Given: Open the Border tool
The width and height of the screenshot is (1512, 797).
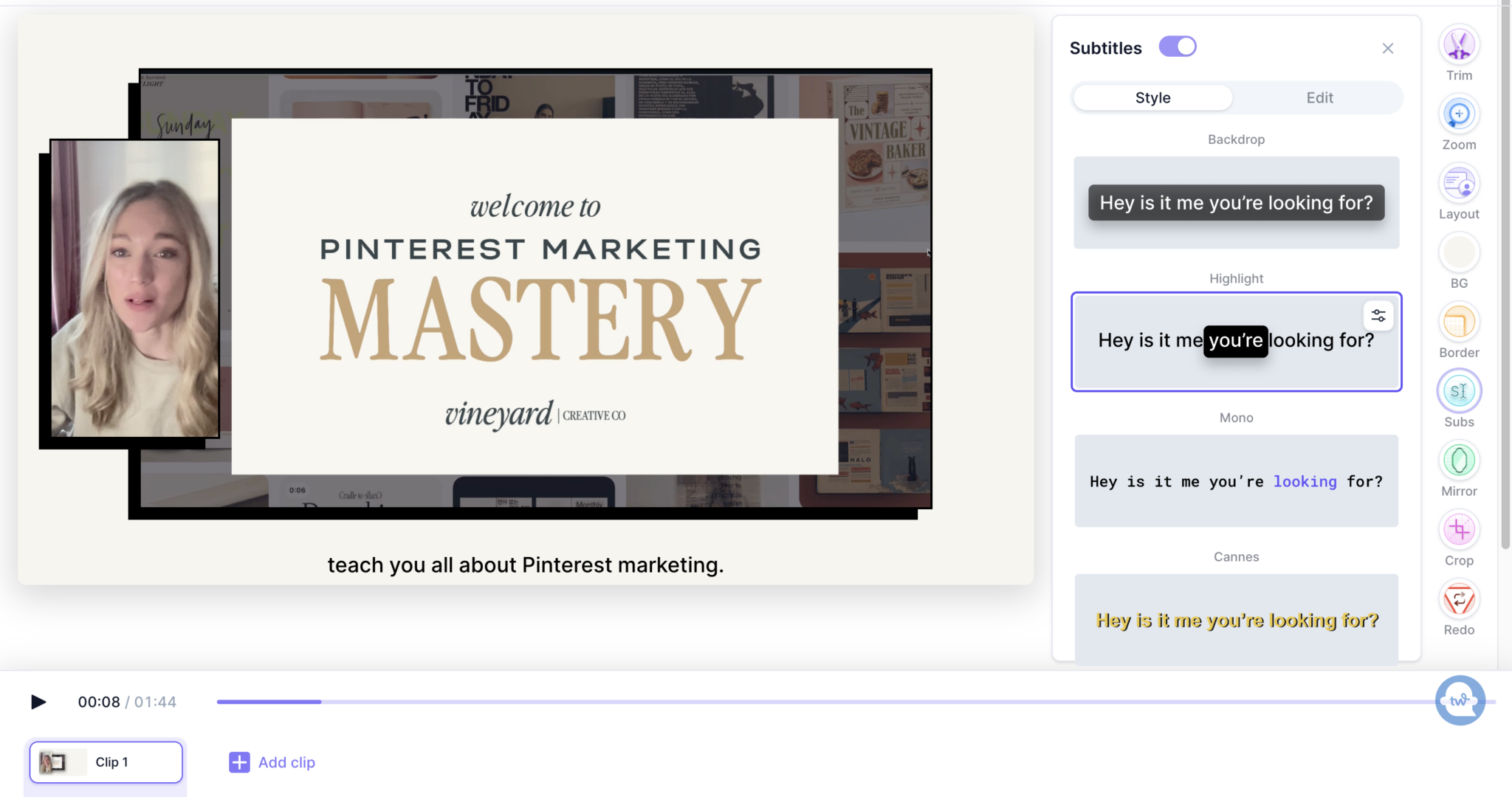Looking at the screenshot, I should pos(1459,323).
